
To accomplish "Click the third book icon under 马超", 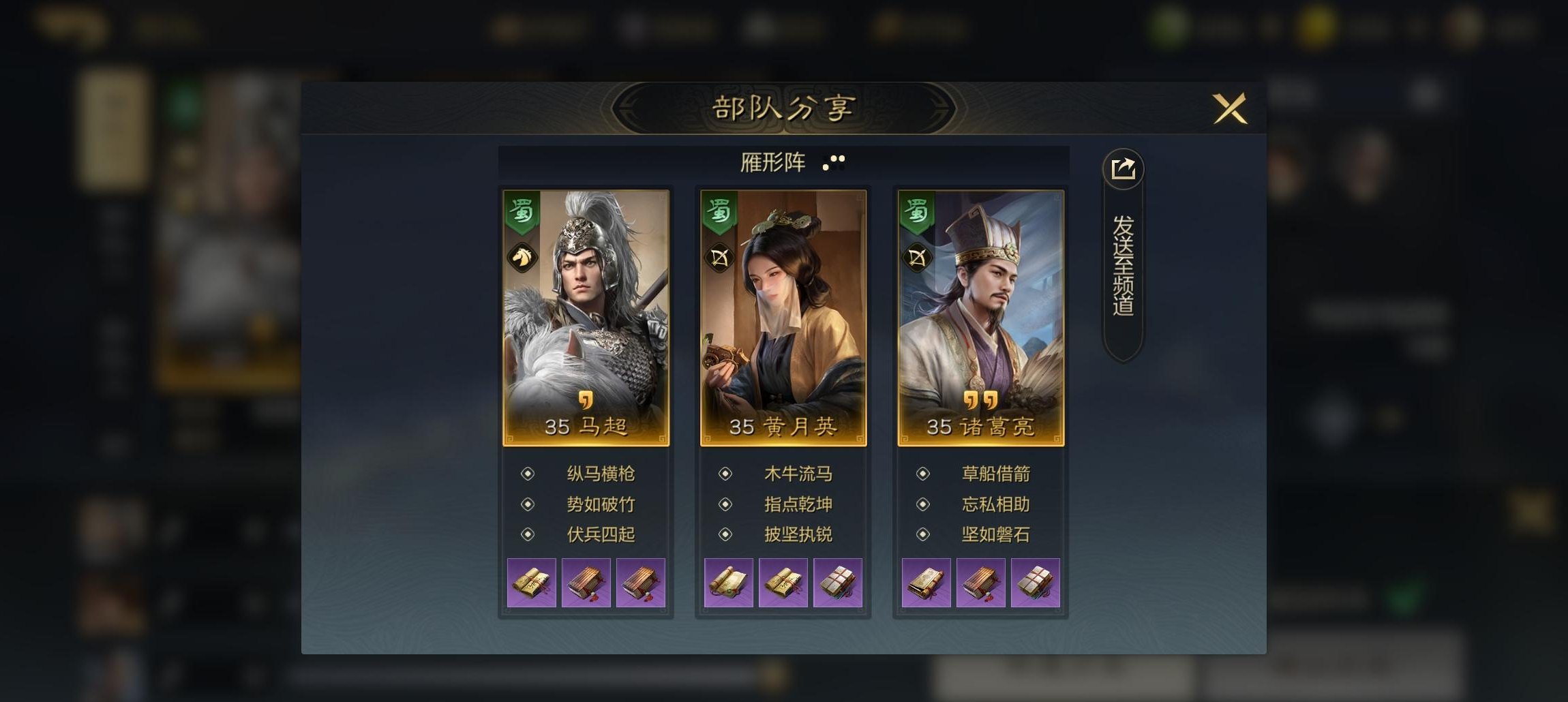I will click(641, 583).
